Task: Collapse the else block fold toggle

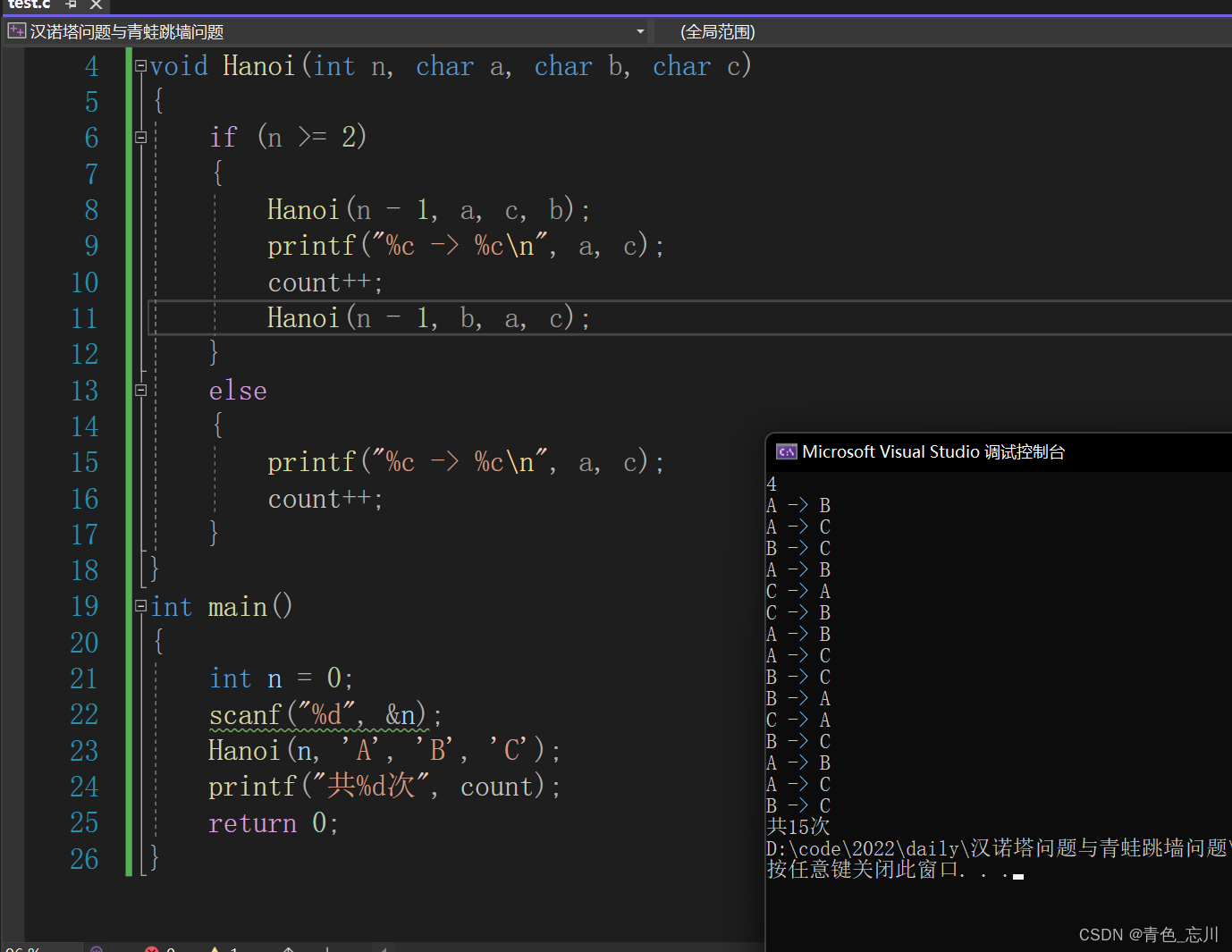Action: tap(140, 391)
